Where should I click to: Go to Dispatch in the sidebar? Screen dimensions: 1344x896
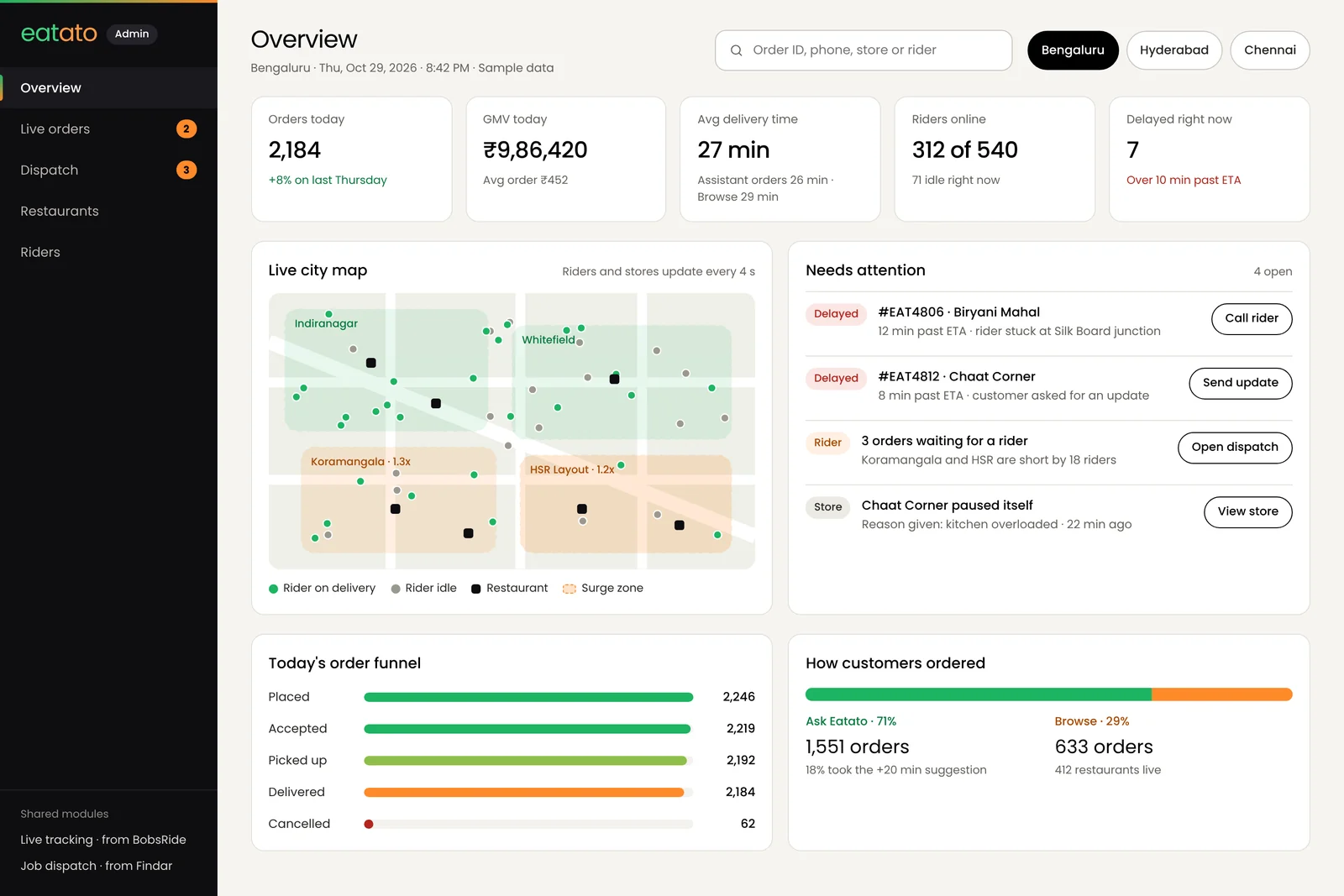click(x=108, y=170)
